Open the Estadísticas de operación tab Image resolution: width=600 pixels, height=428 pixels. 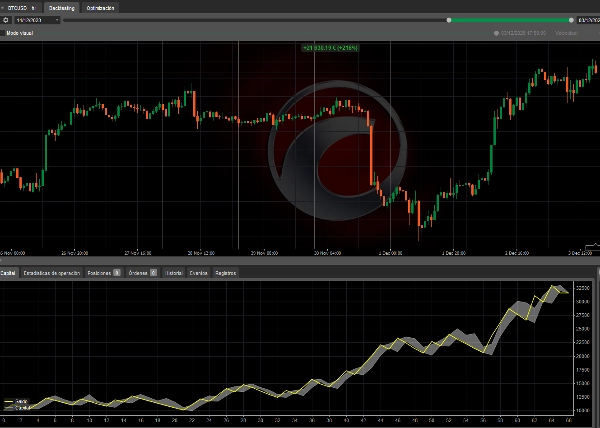52,272
